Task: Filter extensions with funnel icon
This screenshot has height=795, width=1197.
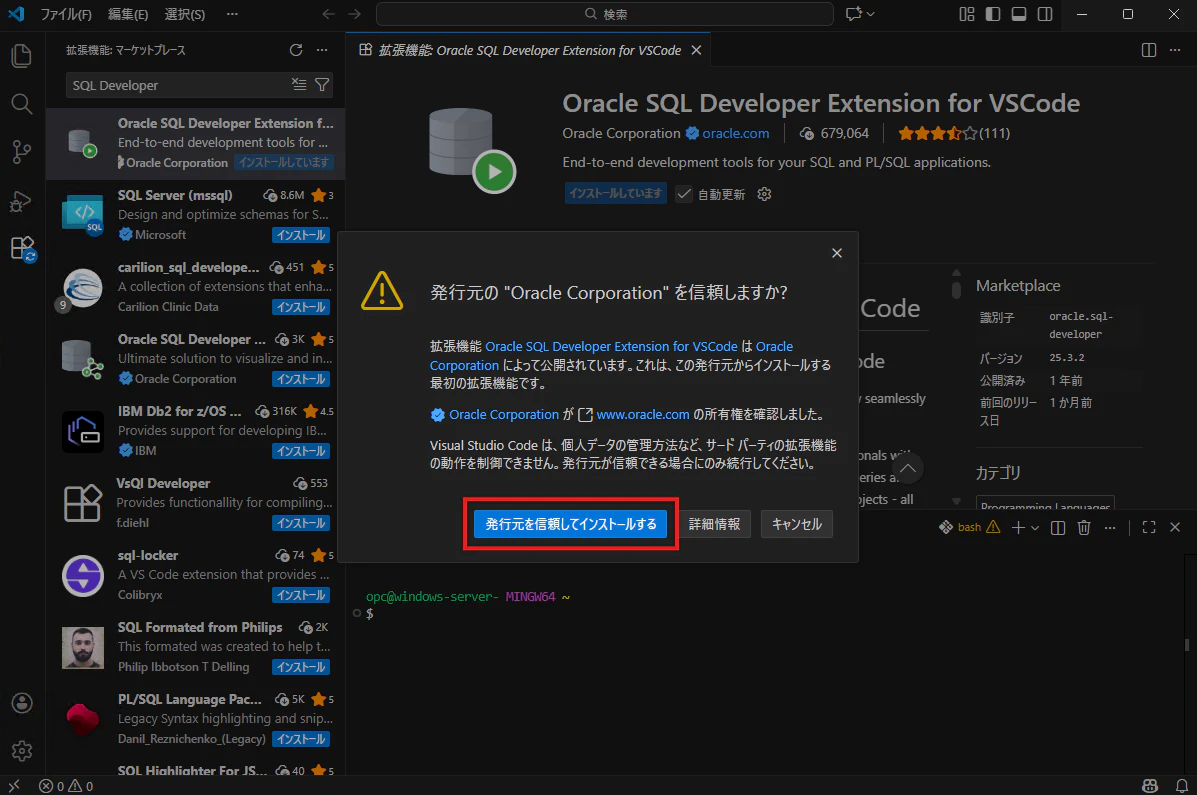Action: point(322,85)
